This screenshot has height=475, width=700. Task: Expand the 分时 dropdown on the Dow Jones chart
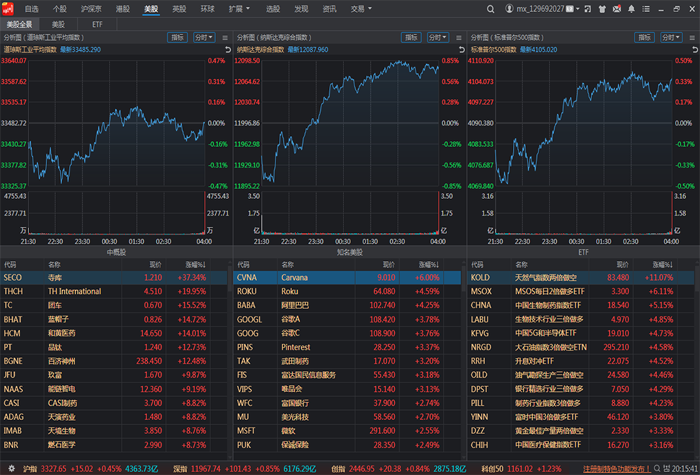pyautogui.click(x=203, y=37)
